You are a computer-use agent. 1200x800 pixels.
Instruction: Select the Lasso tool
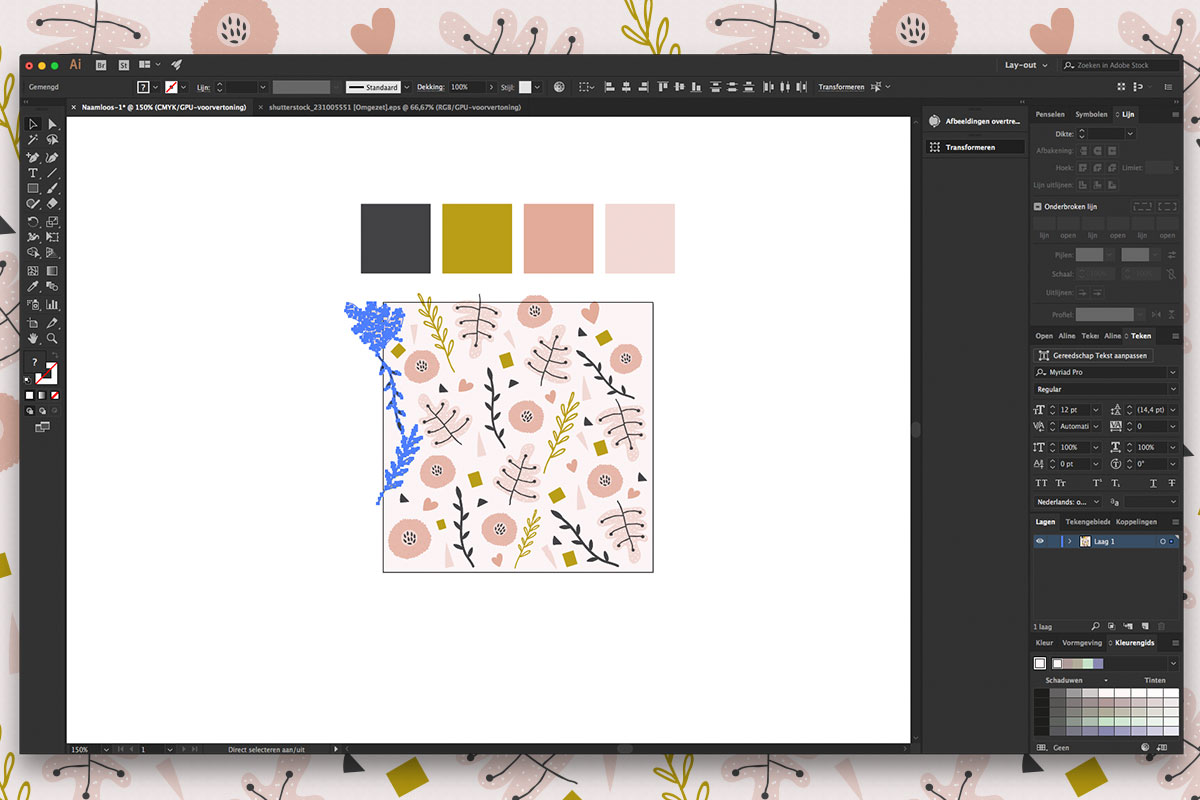pos(52,140)
